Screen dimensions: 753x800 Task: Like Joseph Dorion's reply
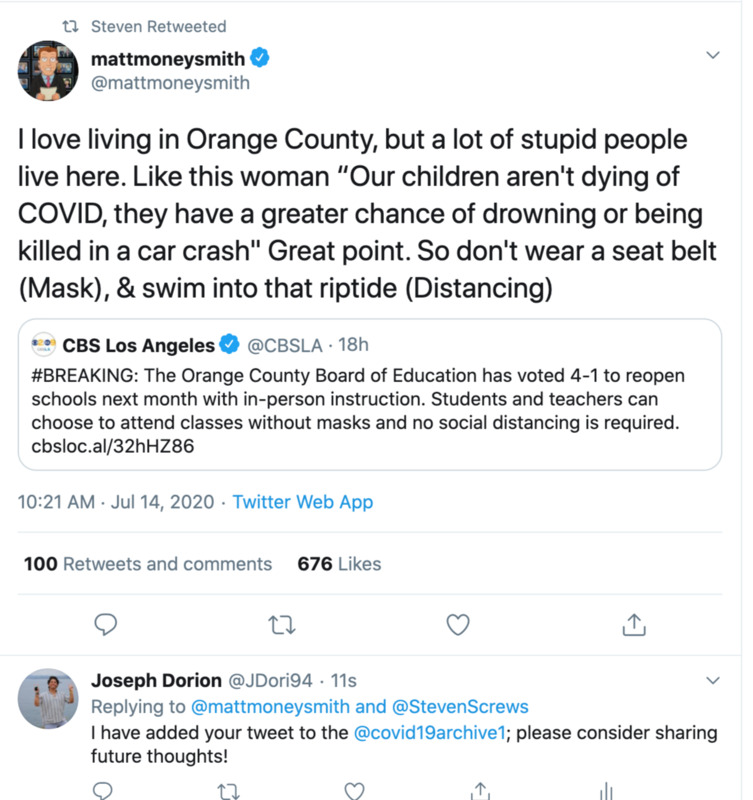pyautogui.click(x=355, y=791)
